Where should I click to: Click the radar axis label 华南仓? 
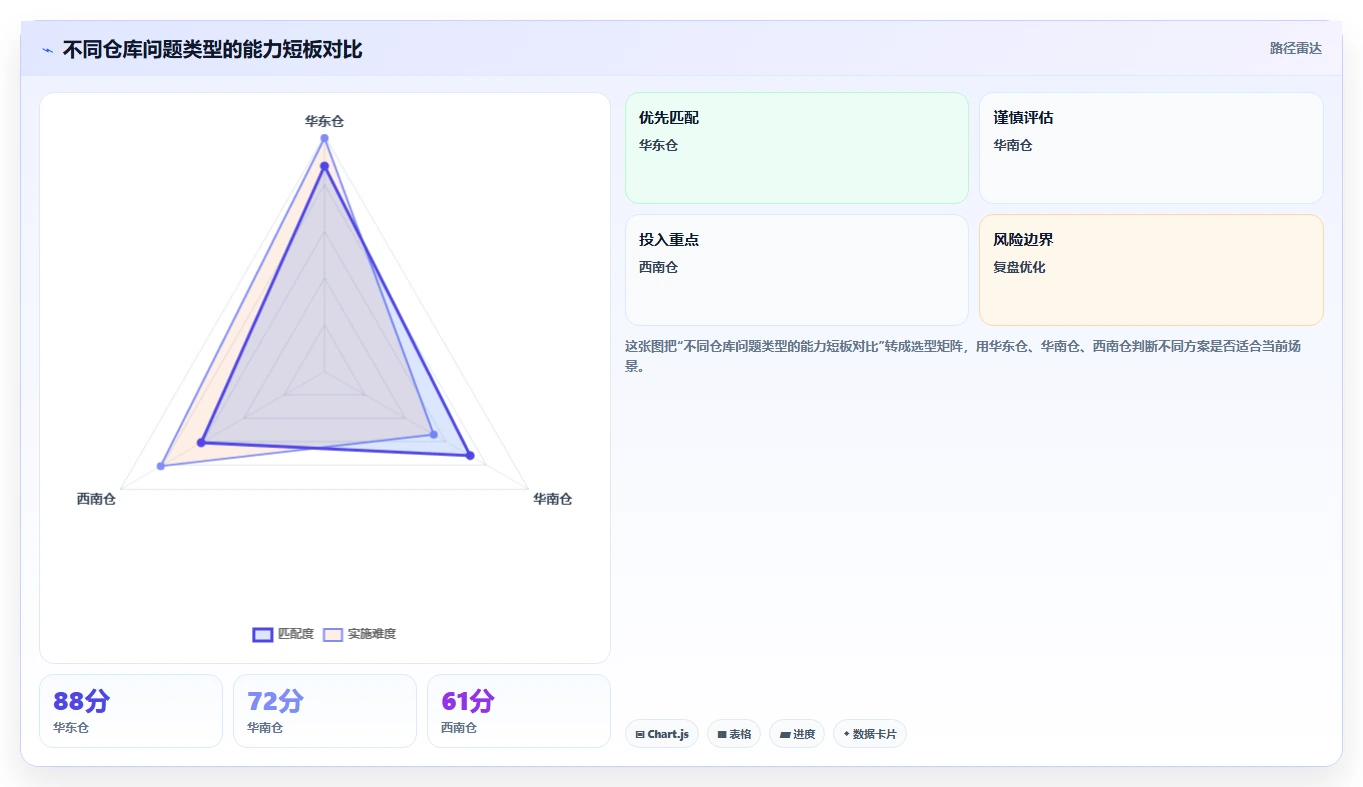(x=553, y=499)
